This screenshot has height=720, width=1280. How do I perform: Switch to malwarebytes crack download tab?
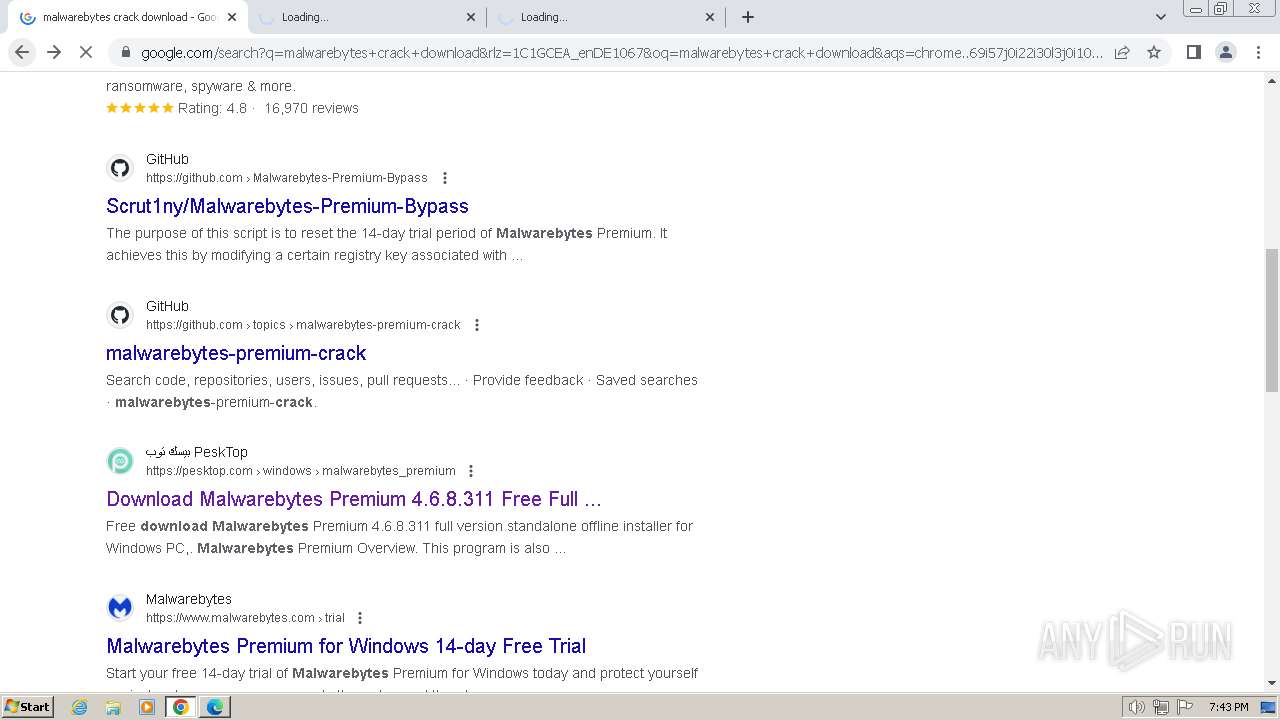[128, 17]
